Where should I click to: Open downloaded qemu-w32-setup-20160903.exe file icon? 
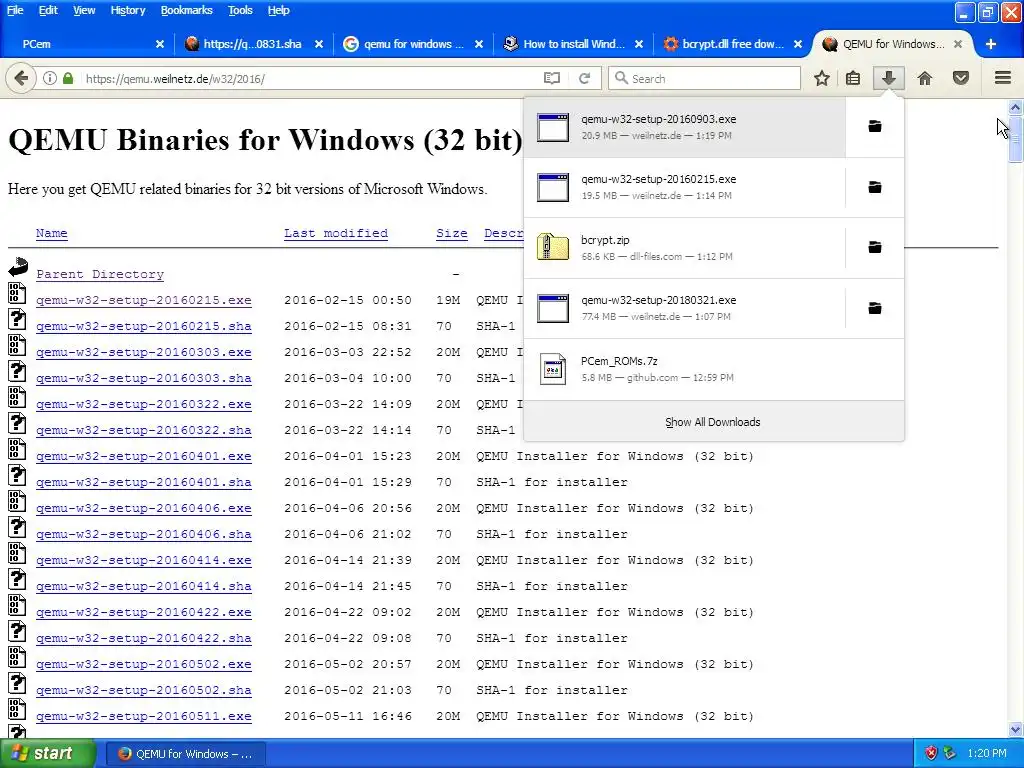(552, 127)
